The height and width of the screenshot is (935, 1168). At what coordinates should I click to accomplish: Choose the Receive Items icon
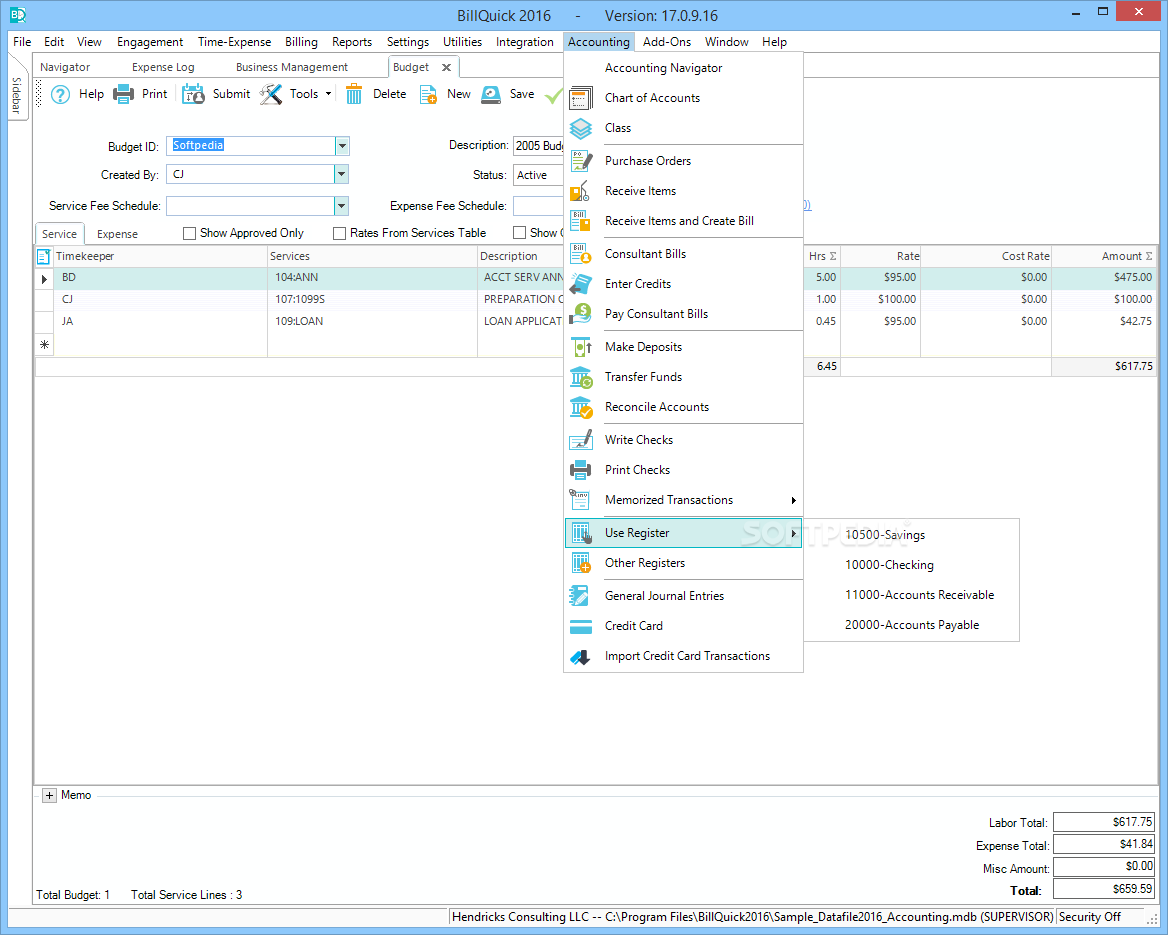click(580, 191)
